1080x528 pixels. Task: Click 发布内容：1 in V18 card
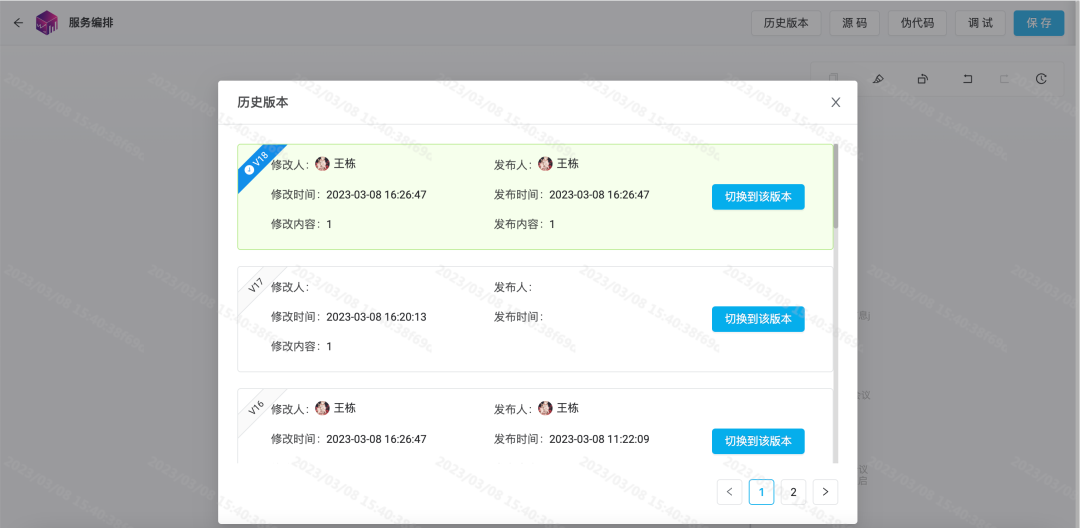tap(525, 224)
